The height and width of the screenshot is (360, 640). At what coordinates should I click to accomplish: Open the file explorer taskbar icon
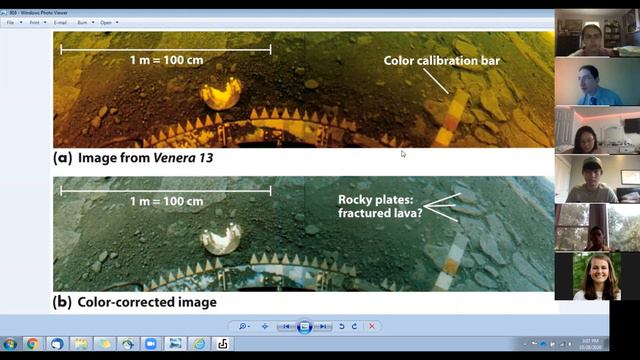click(x=80, y=344)
